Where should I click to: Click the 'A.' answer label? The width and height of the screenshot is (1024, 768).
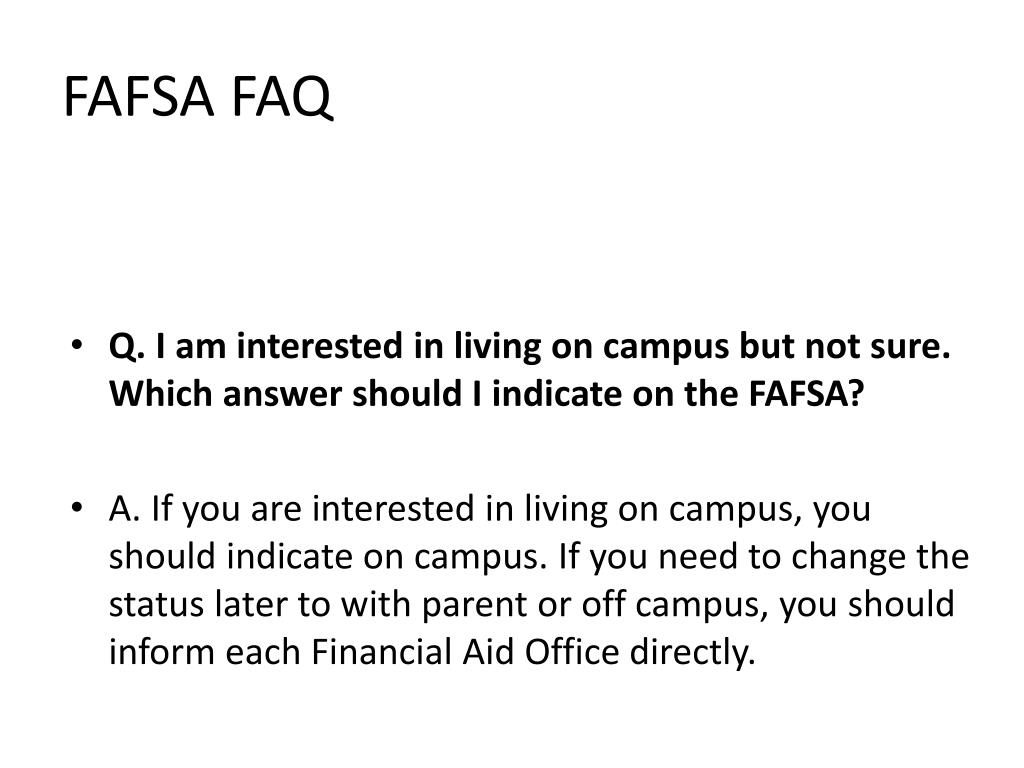pyautogui.click(x=126, y=509)
